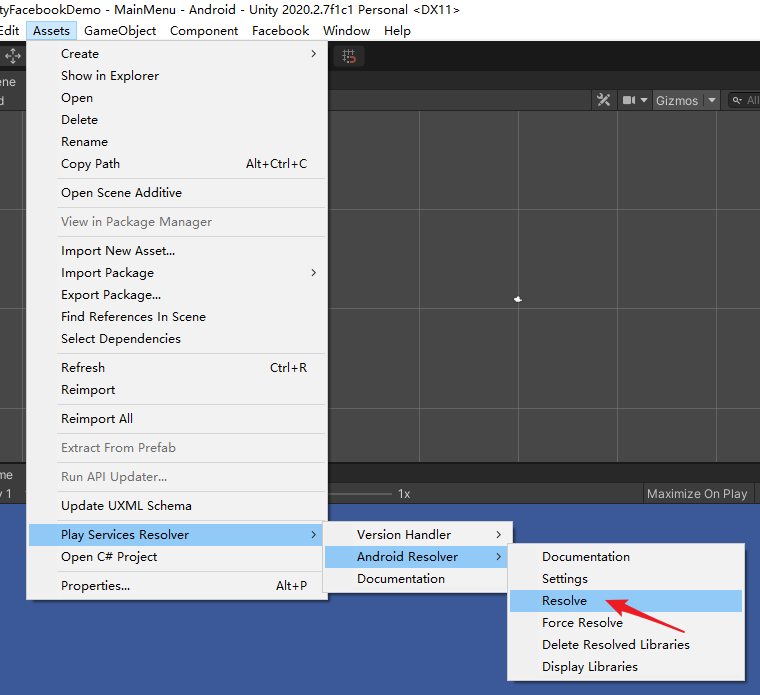Open the Component menu

pyautogui.click(x=204, y=31)
